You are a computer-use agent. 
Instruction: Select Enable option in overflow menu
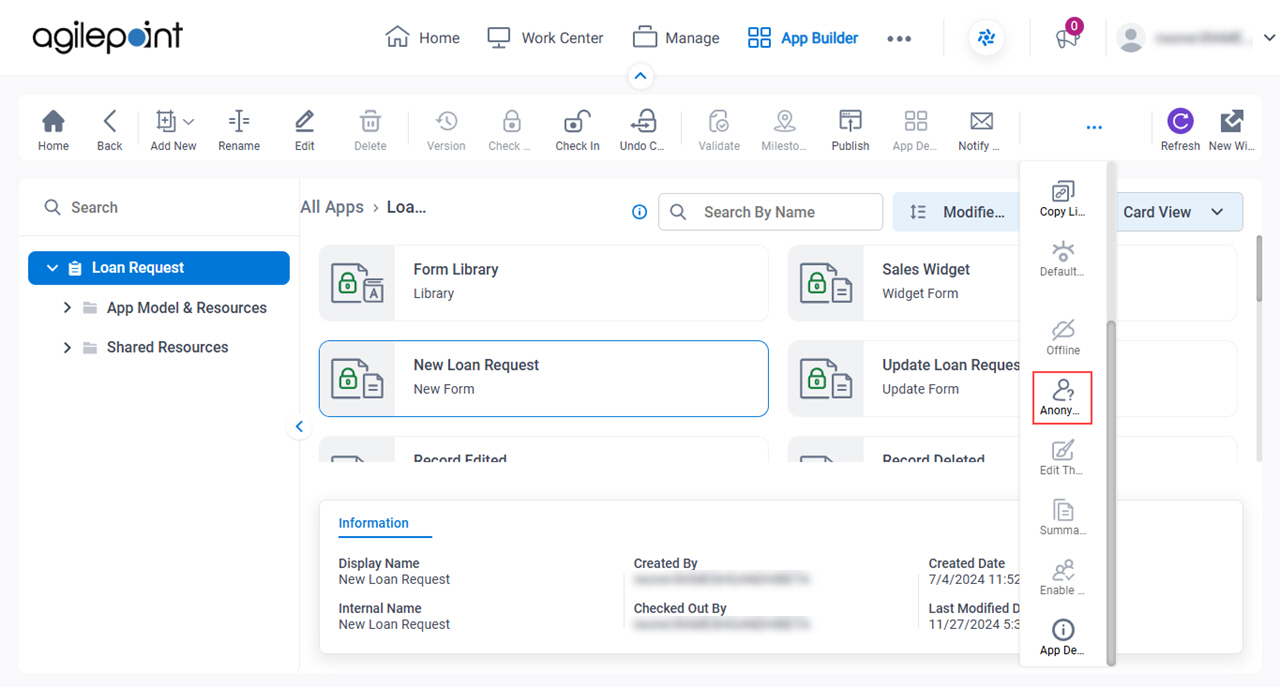1062,578
